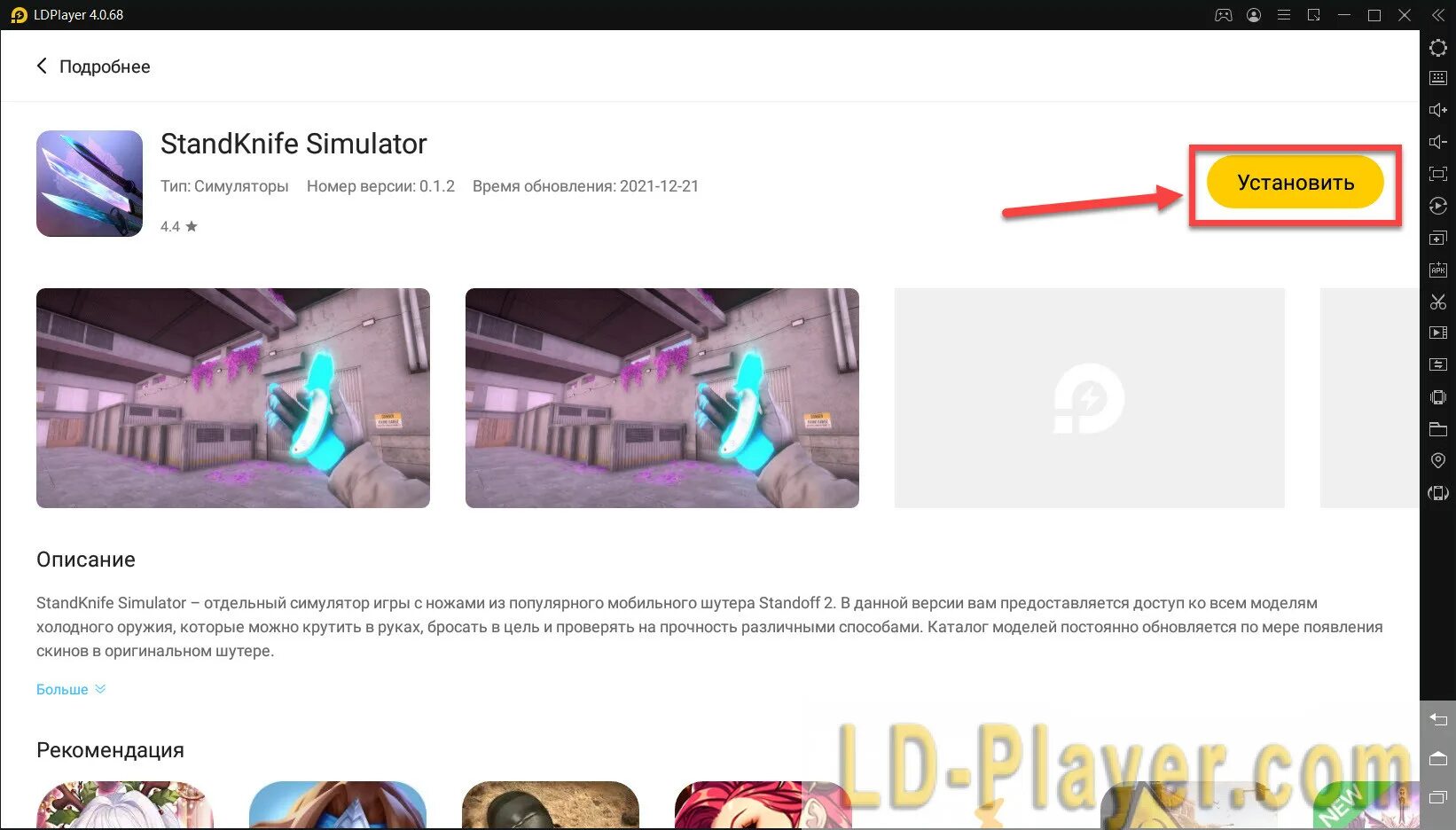Open recent apps button in sidebar
The height and width of the screenshot is (830, 1456).
(x=1438, y=796)
